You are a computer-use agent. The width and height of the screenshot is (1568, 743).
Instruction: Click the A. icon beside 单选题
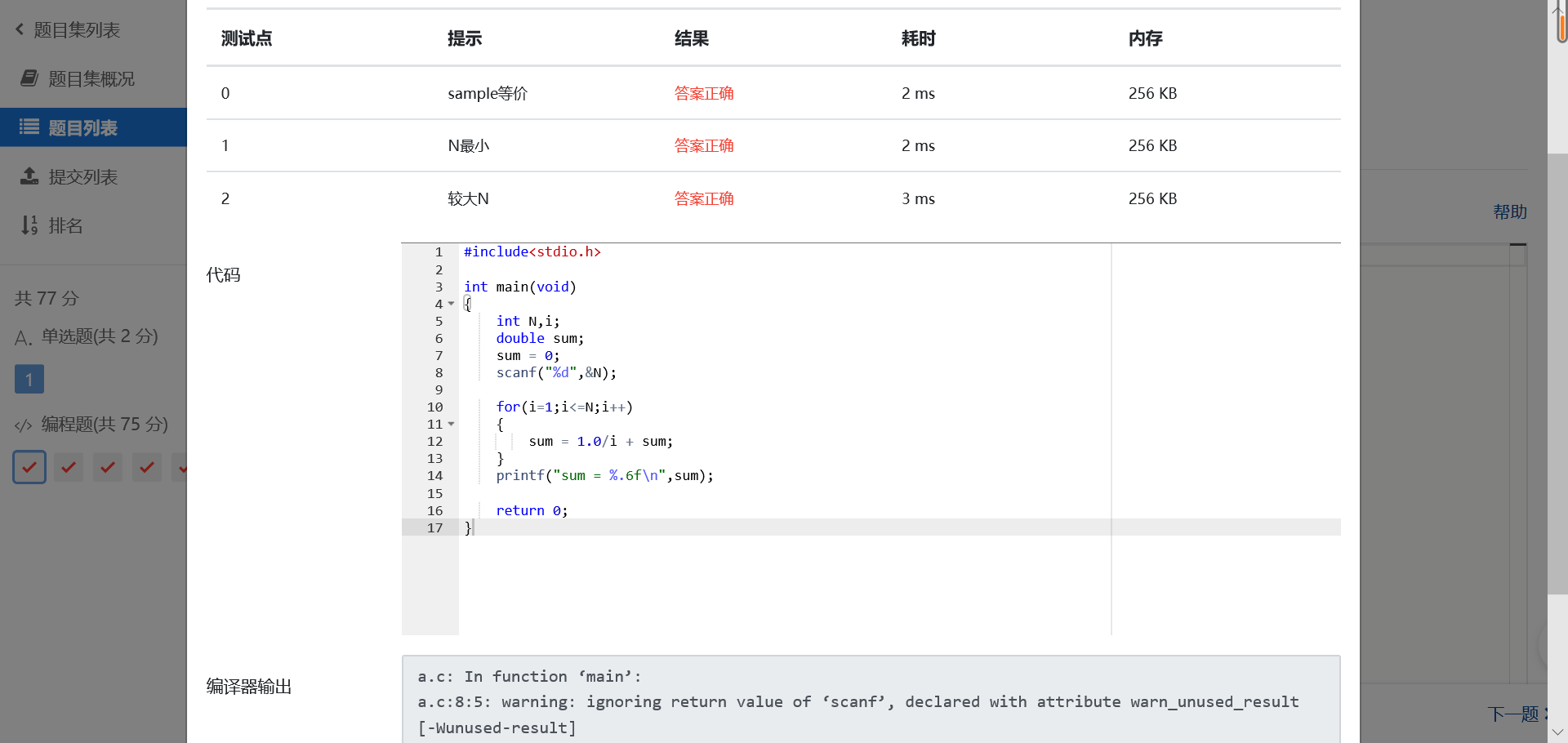pos(23,337)
